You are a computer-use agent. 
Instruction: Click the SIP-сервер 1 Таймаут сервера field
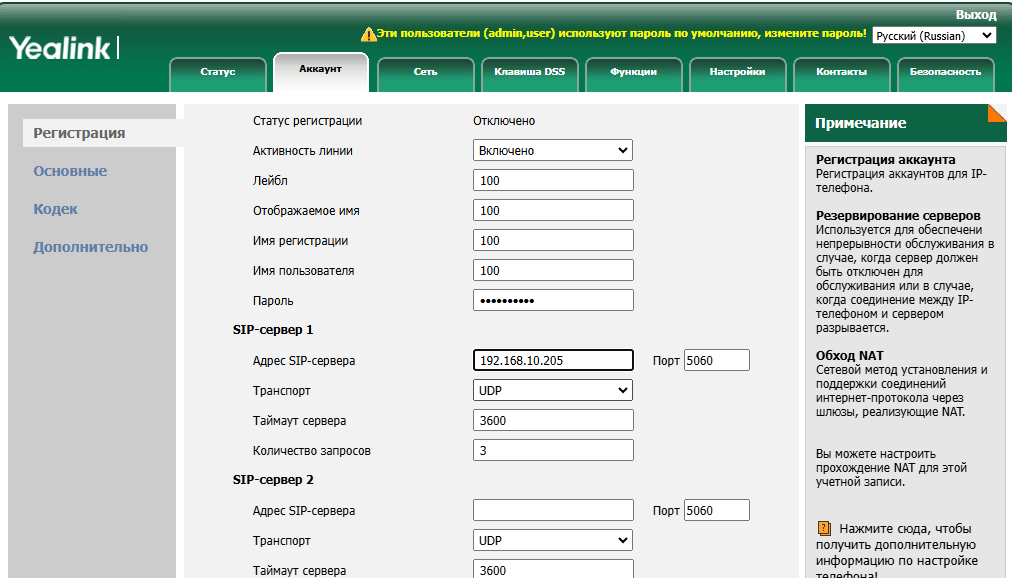click(553, 421)
